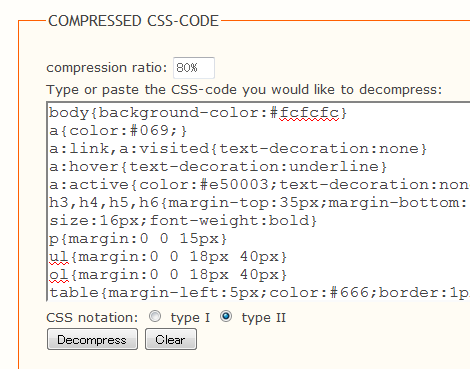This screenshot has width=470, height=369.
Task: Click the 'type I' label text
Action: click(190, 318)
